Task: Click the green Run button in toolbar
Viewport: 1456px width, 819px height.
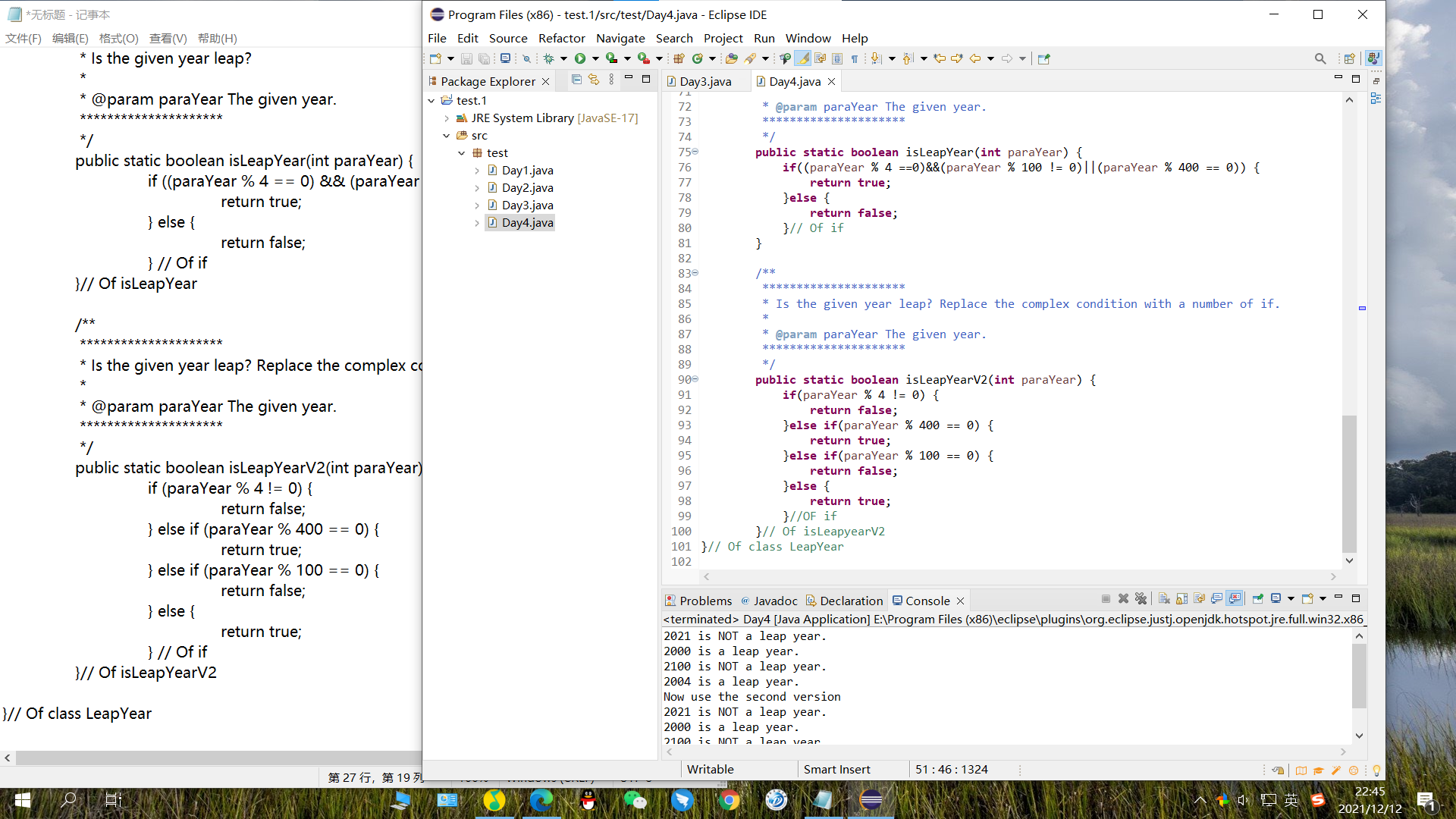Action: (x=580, y=58)
